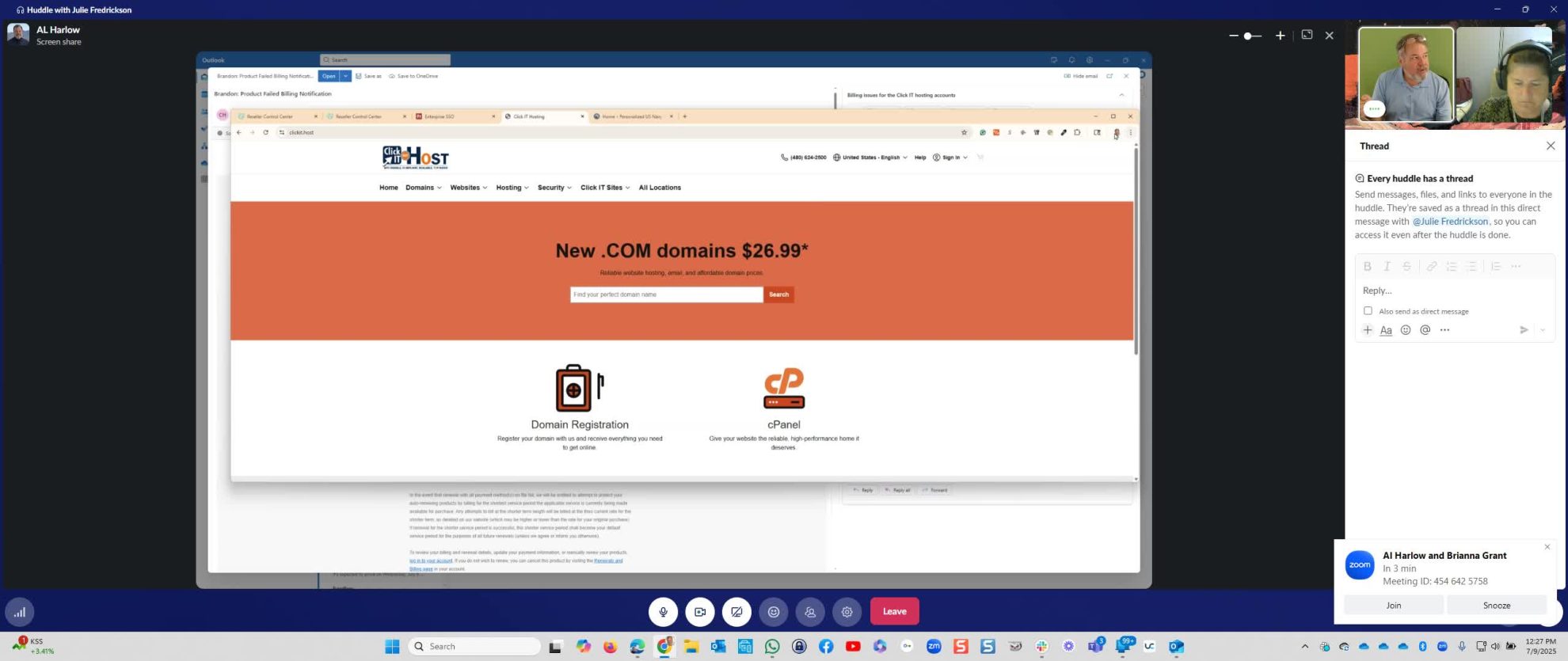Check Also send as direct message

point(1368,311)
